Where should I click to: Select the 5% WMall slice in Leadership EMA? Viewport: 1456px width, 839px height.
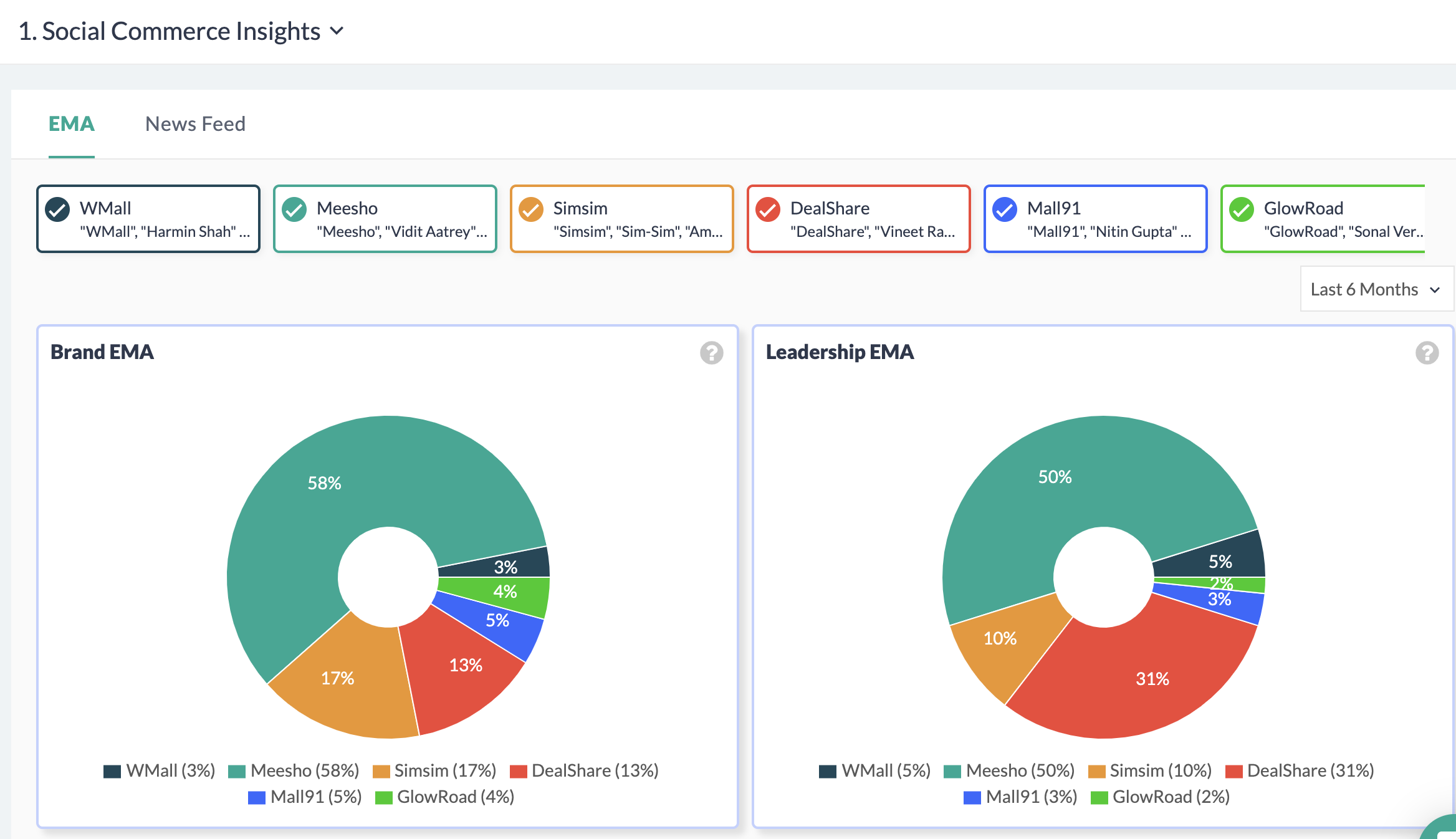(x=1220, y=562)
